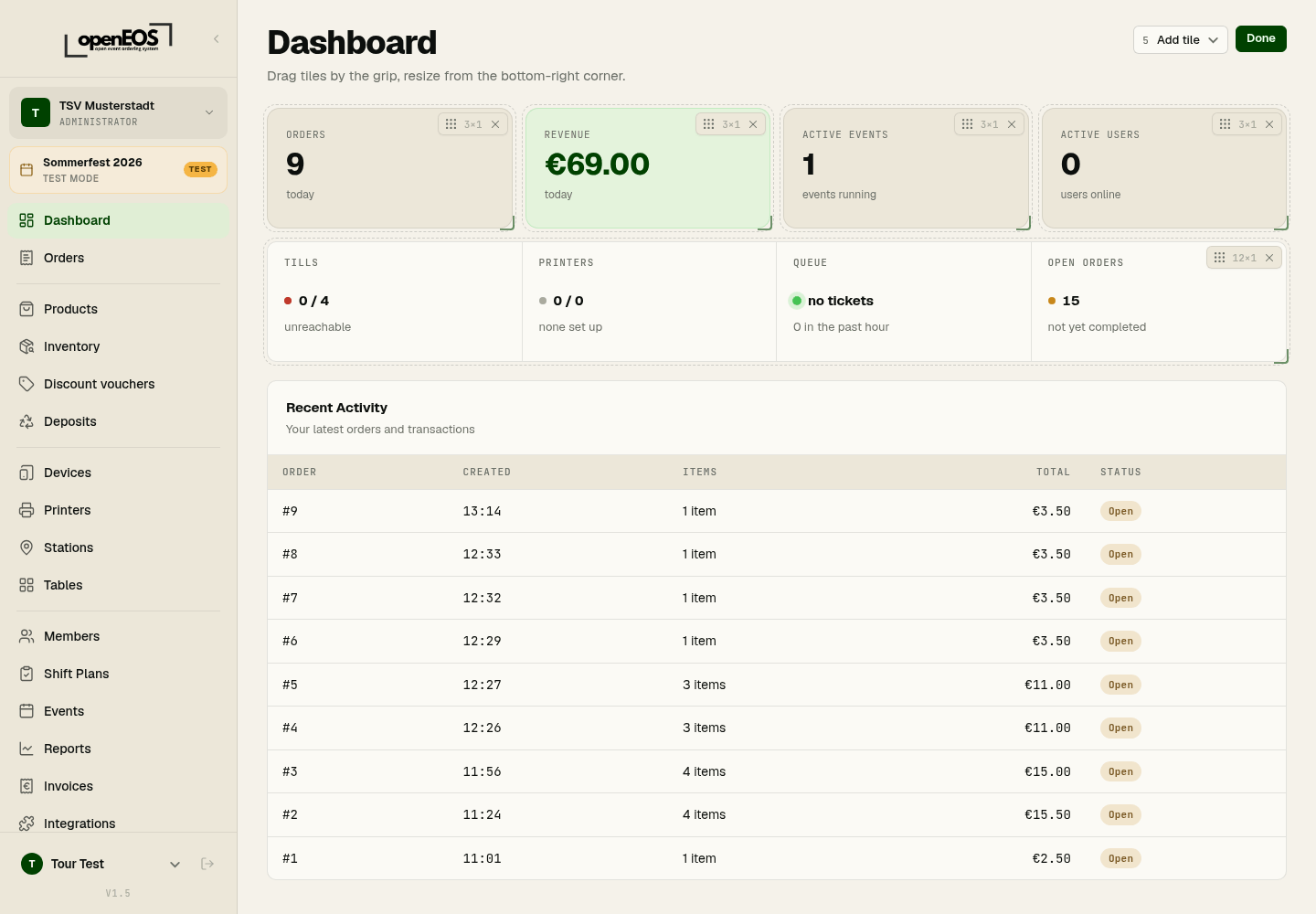This screenshot has height=914, width=1316.
Task: Open the Members page
Action: click(118, 636)
